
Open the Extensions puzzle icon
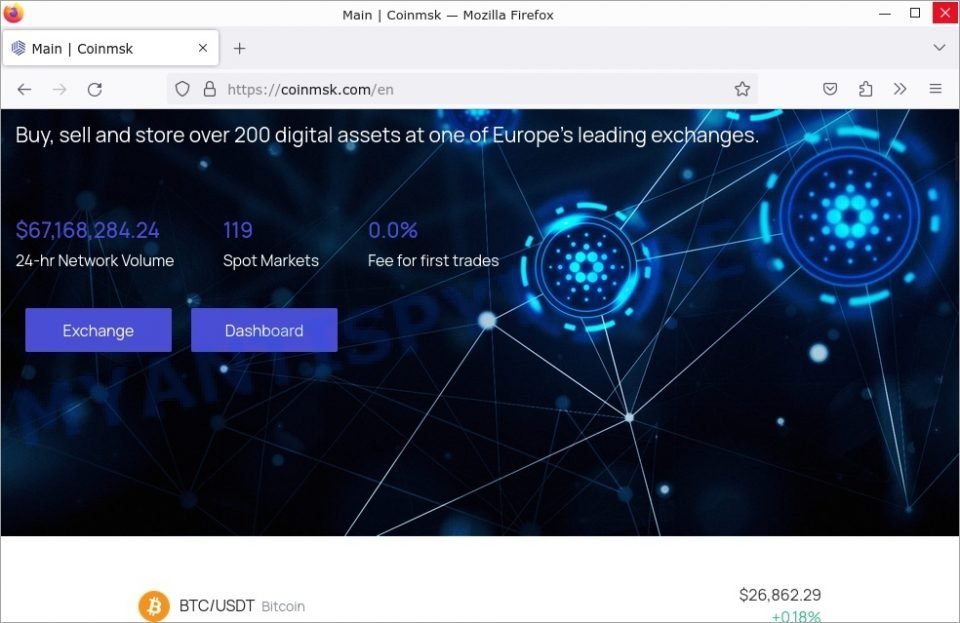[865, 89]
